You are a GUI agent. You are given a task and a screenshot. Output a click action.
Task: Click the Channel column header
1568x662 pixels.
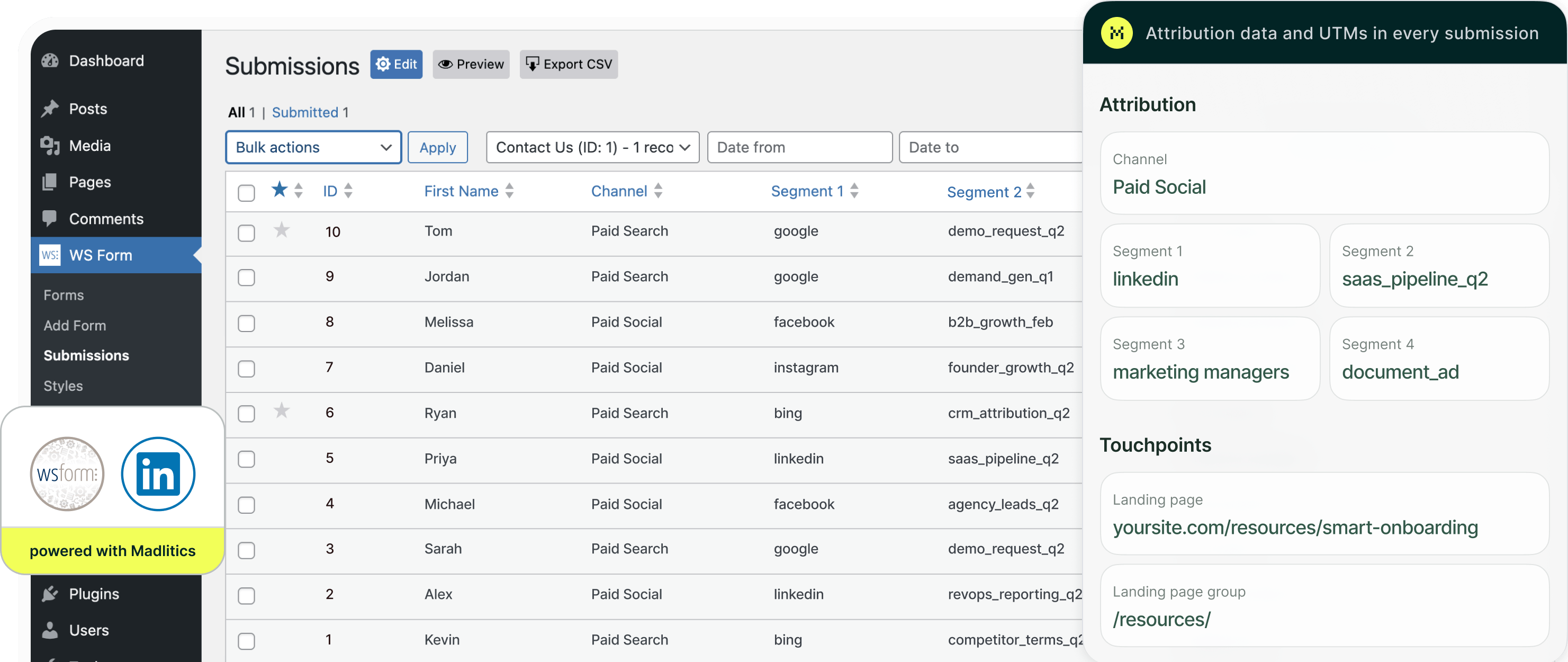pyautogui.click(x=619, y=191)
